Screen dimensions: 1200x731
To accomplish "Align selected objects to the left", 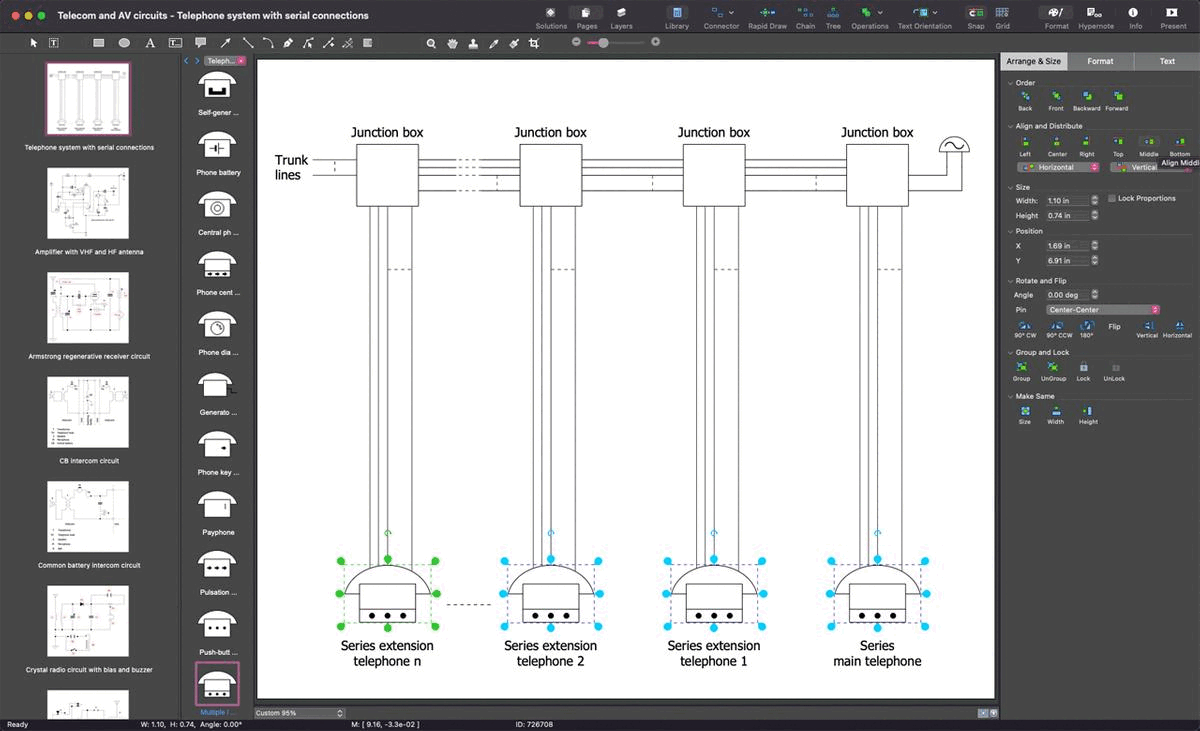I will pos(1025,143).
